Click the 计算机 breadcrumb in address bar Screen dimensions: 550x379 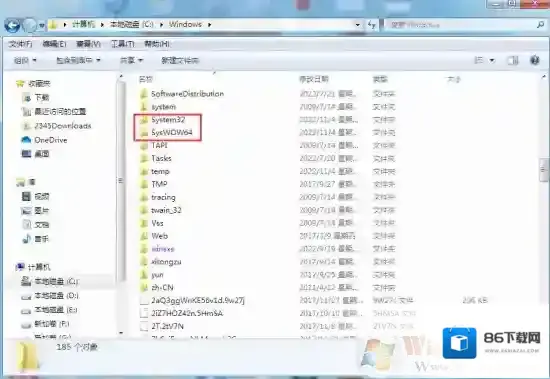[83, 24]
